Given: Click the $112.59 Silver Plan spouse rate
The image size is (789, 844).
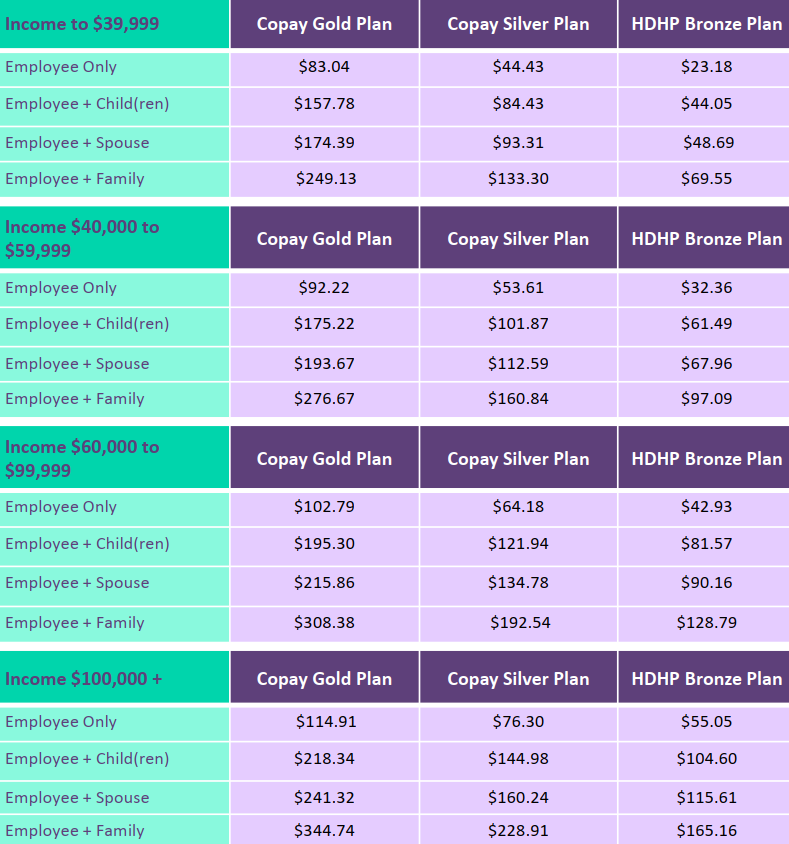Looking at the screenshot, I should 518,364.
